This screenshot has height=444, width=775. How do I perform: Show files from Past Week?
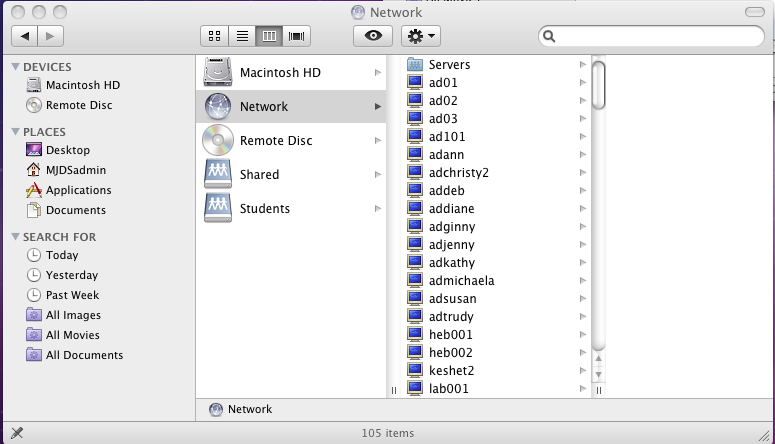(63, 295)
